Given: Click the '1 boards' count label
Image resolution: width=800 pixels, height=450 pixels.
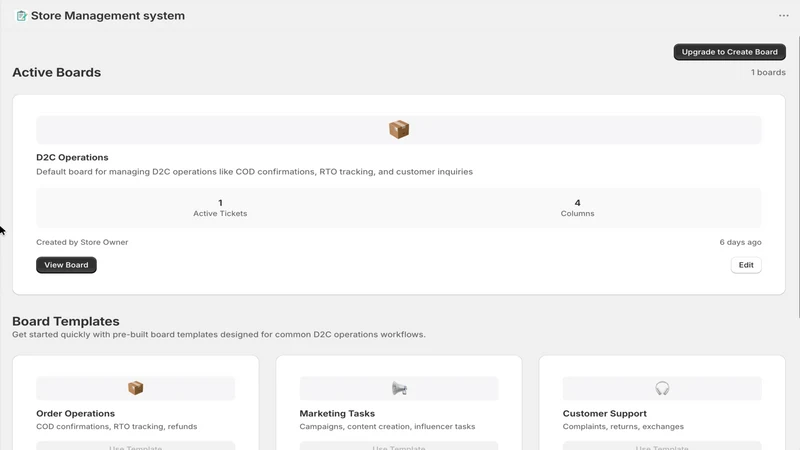Looking at the screenshot, I should pyautogui.click(x=768, y=72).
